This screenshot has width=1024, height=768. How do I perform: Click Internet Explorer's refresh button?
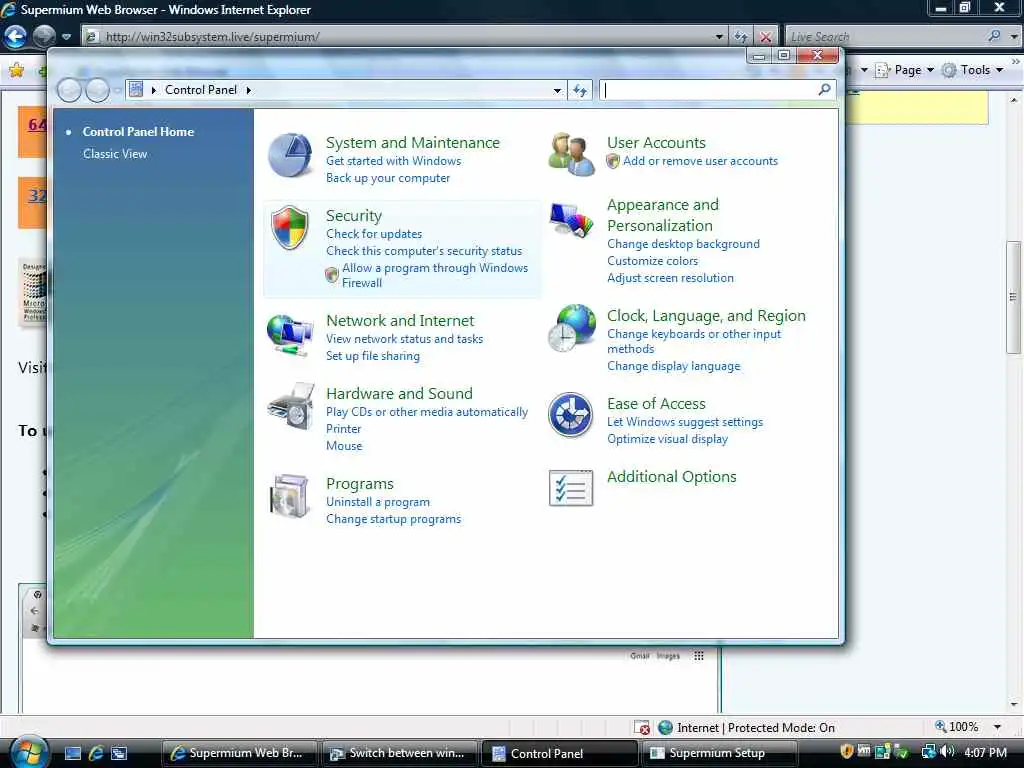tap(741, 37)
